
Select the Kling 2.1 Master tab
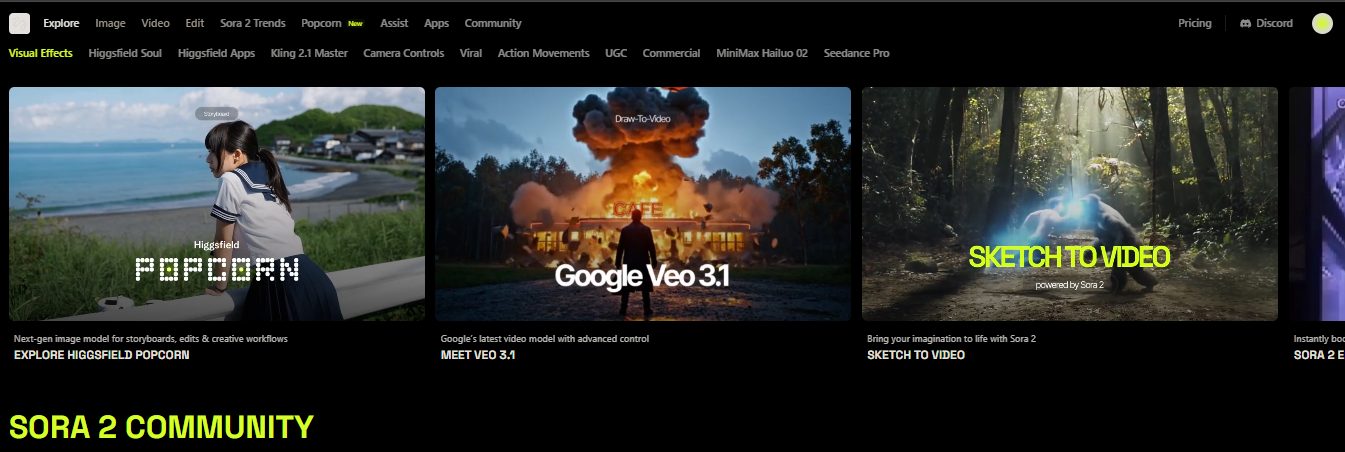coord(309,53)
